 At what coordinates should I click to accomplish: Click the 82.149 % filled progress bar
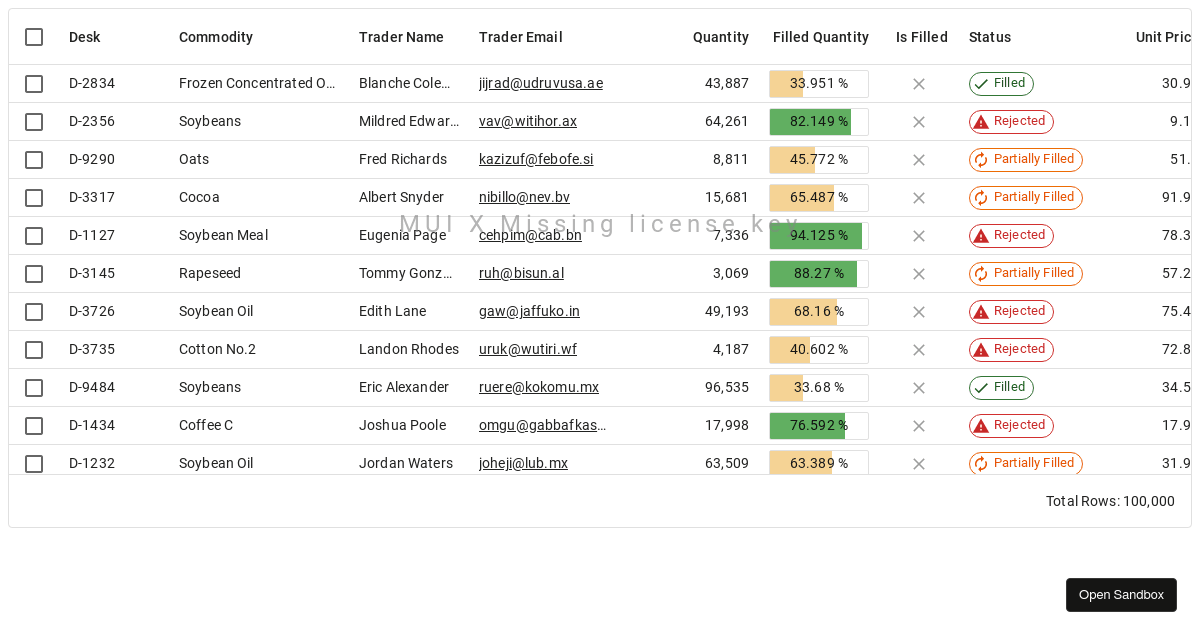[819, 122]
